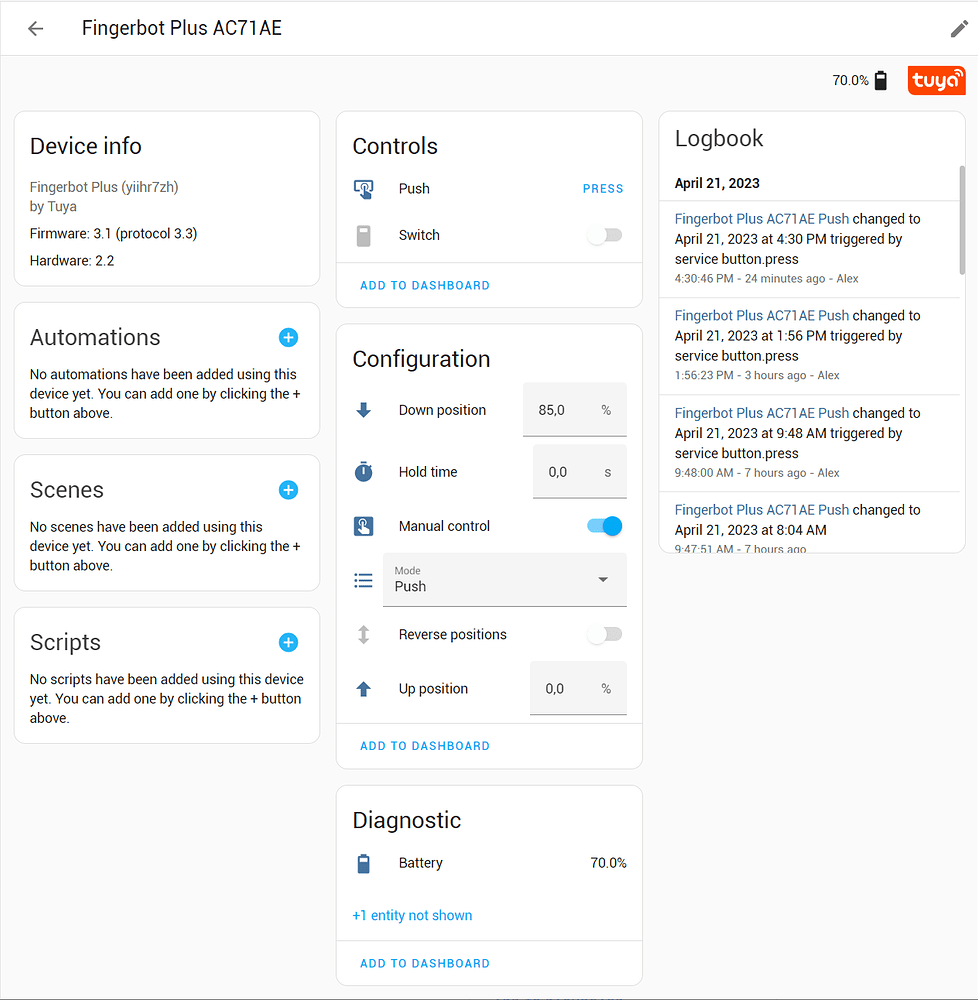Enable Reverse positions

604,634
